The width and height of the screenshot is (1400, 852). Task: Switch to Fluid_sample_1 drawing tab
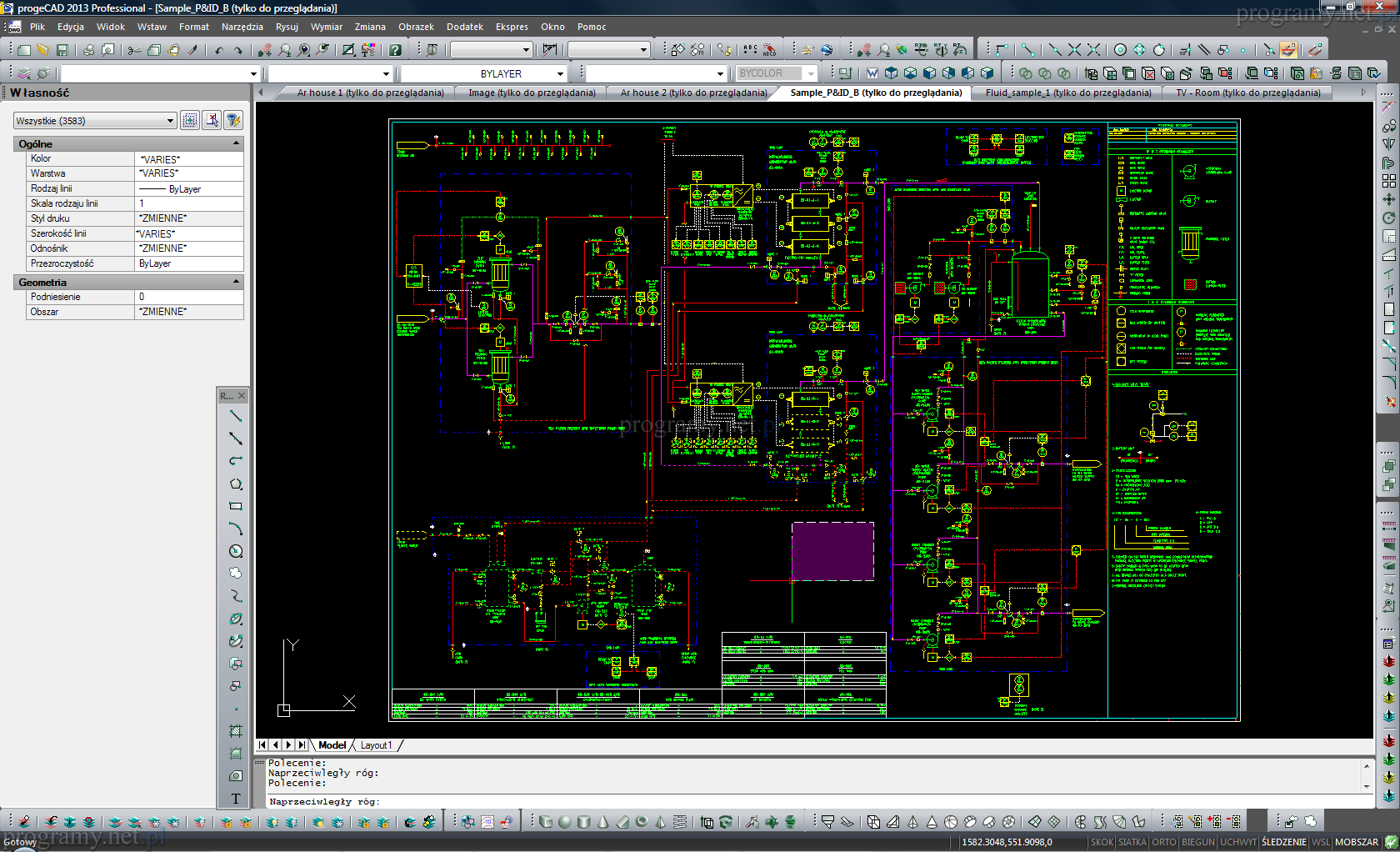(x=1067, y=93)
